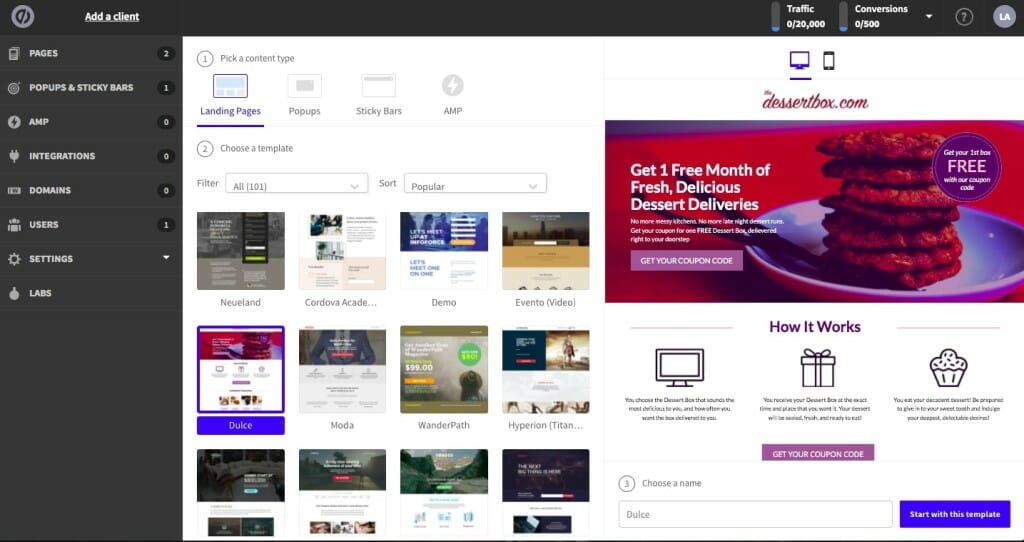Select the Neueland template thumbnail

click(x=240, y=251)
